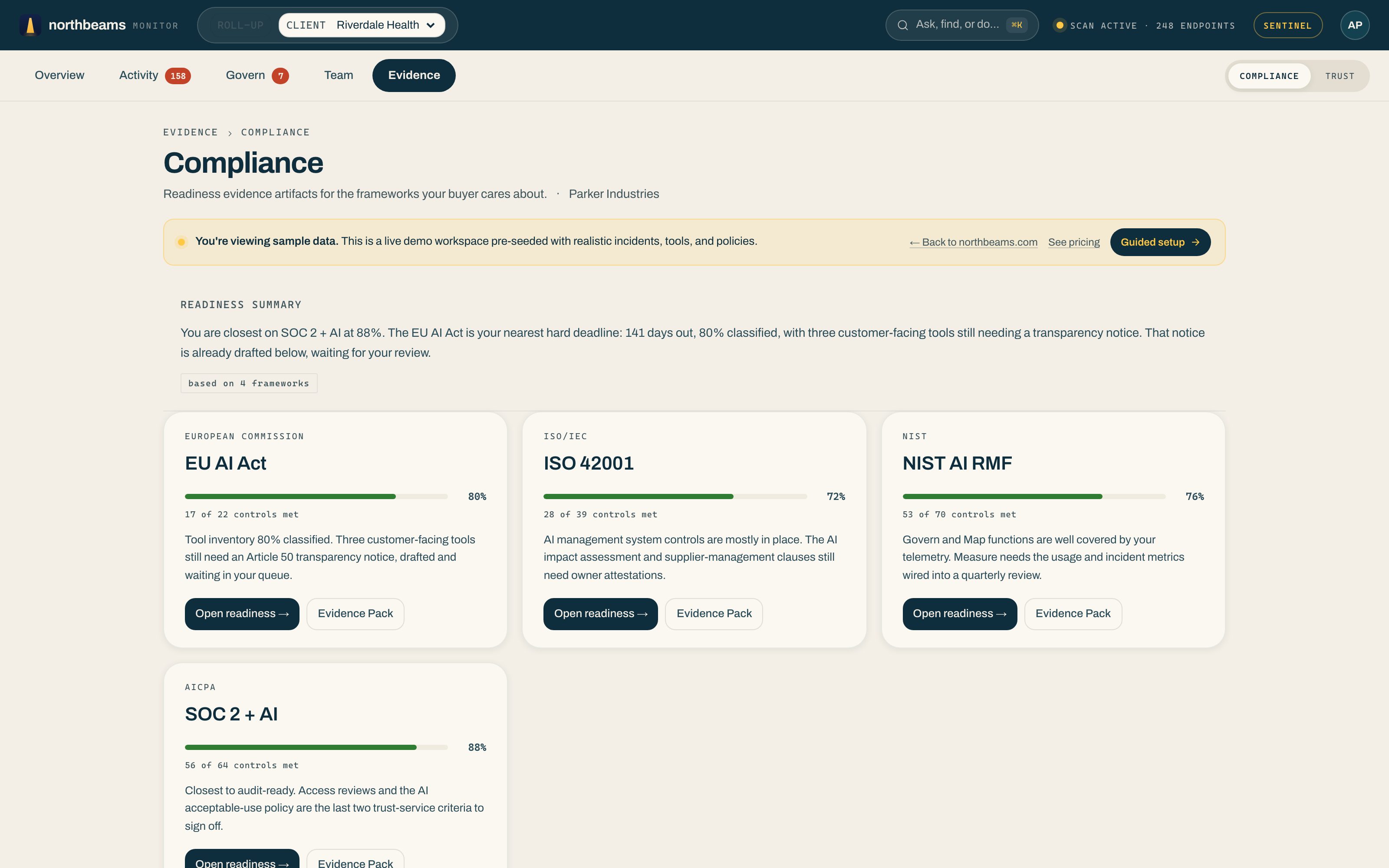The image size is (1389, 868).
Task: Click the SENTINEL plan badge
Action: [1287, 25]
